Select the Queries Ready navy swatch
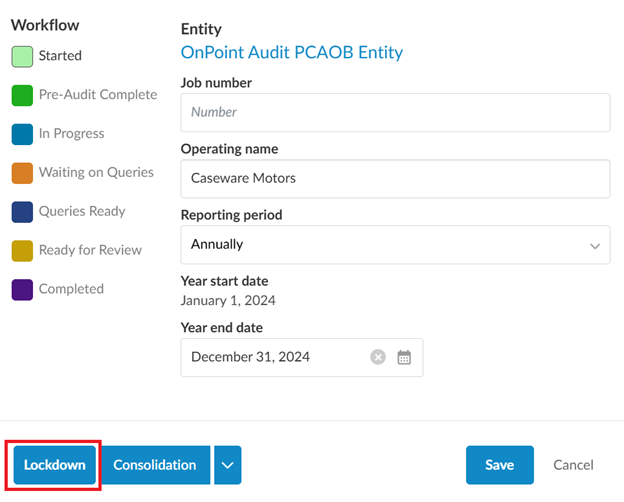This screenshot has width=624, height=502. pos(22,212)
